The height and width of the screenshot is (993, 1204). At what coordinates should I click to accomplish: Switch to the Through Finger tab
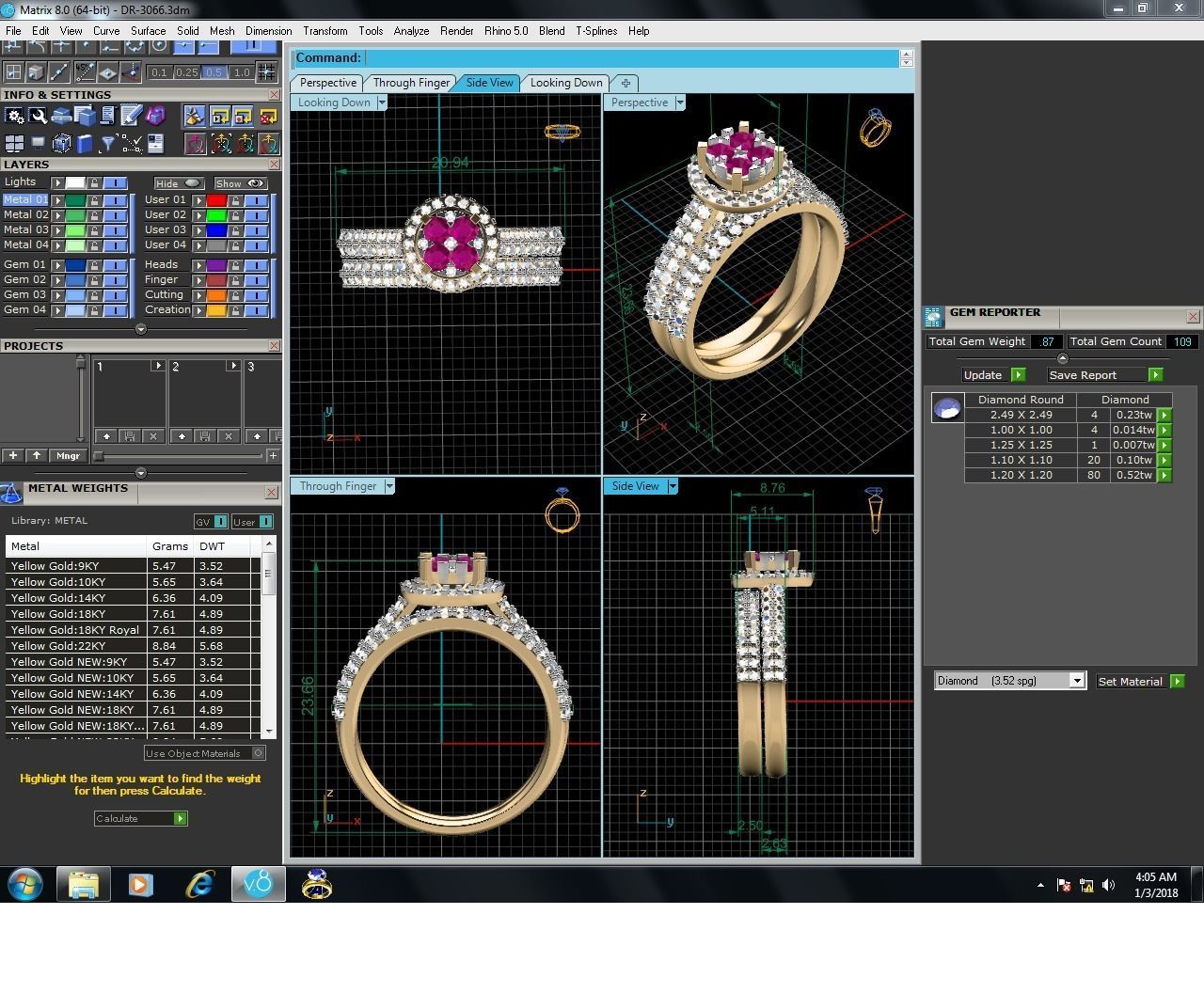point(411,83)
